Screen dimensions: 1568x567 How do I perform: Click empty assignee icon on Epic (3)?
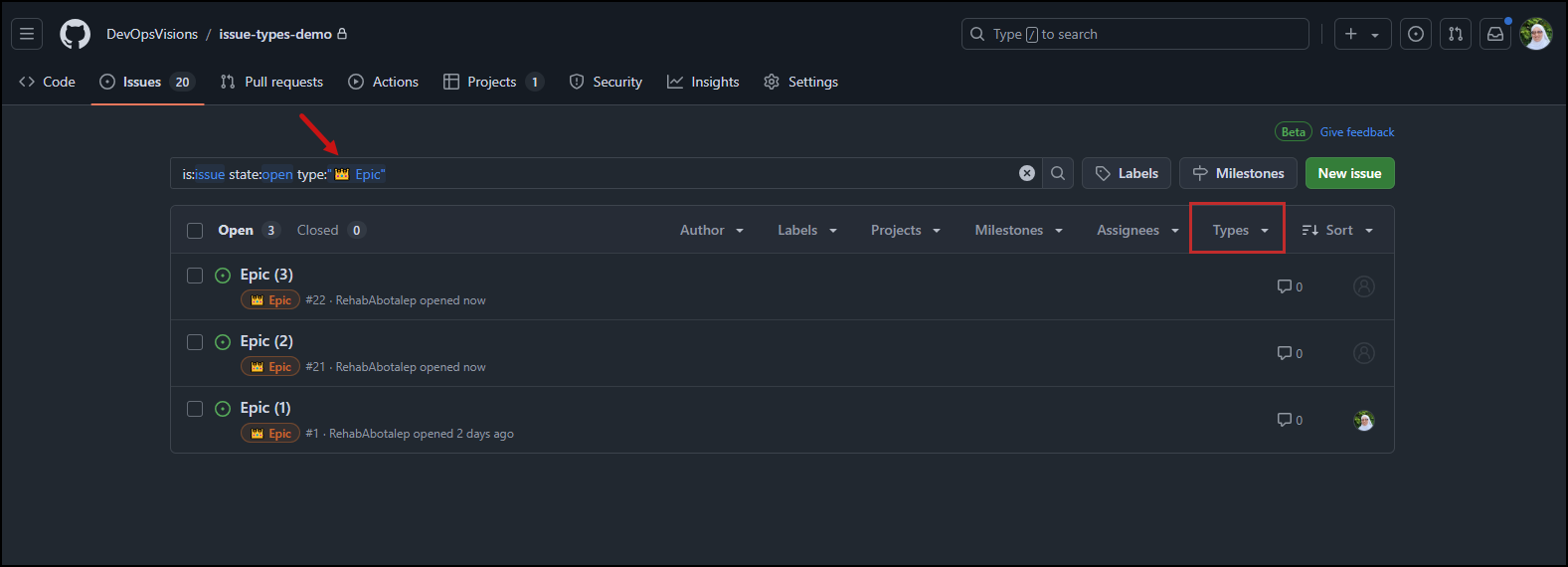(1364, 286)
